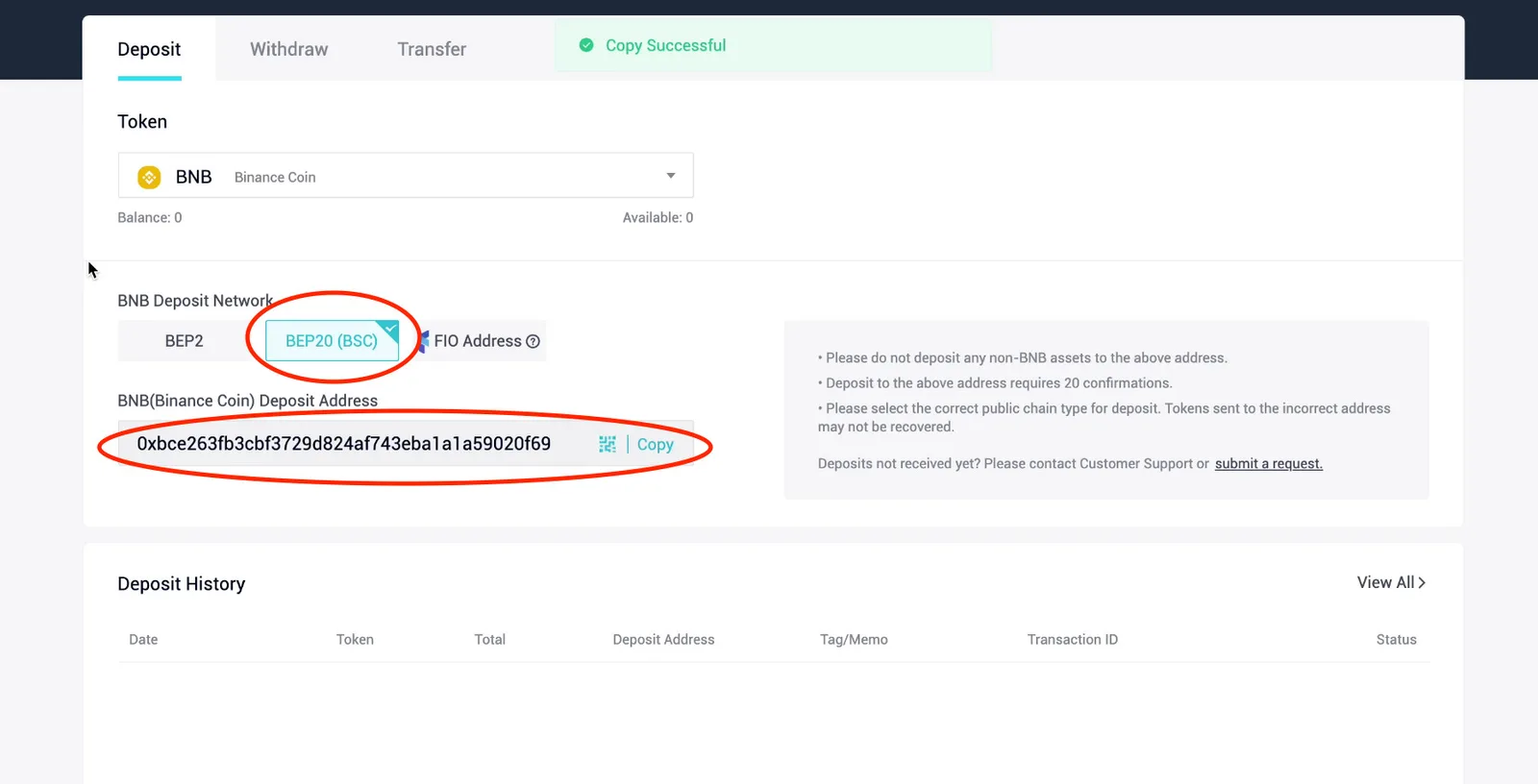
Task: Click the FIO Address help question icon
Action: [533, 341]
